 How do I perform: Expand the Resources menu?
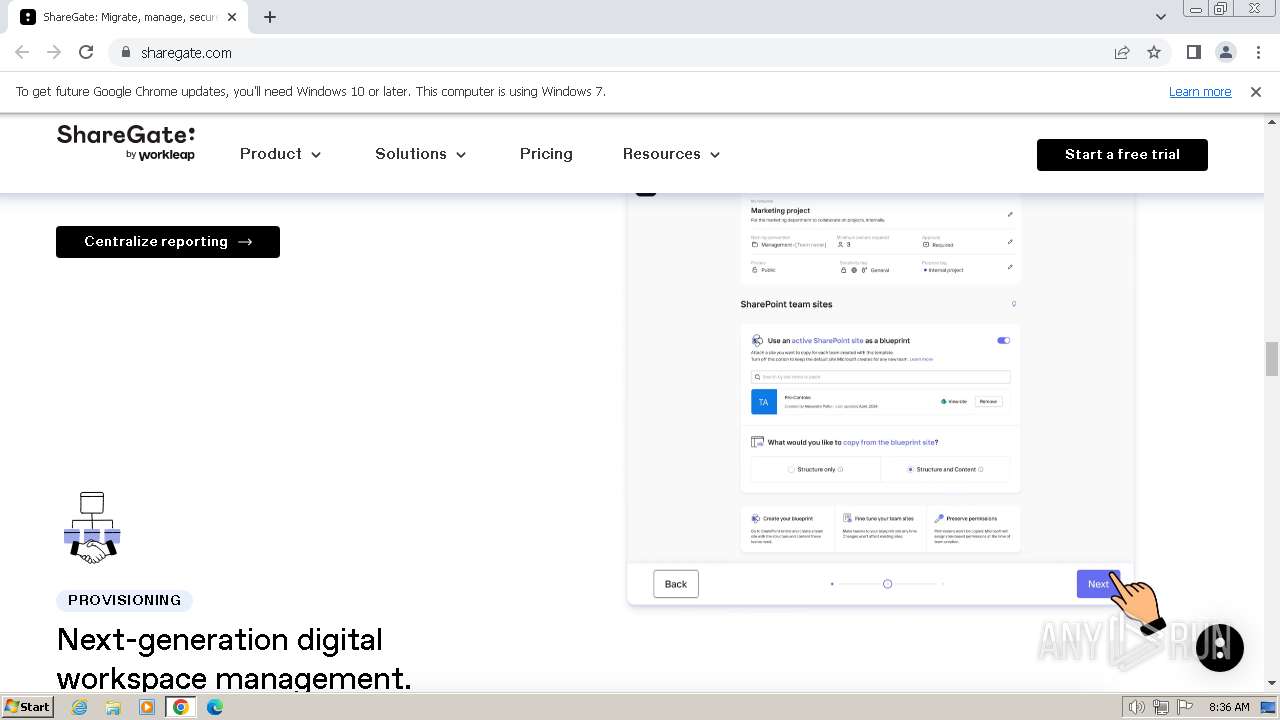pos(671,154)
